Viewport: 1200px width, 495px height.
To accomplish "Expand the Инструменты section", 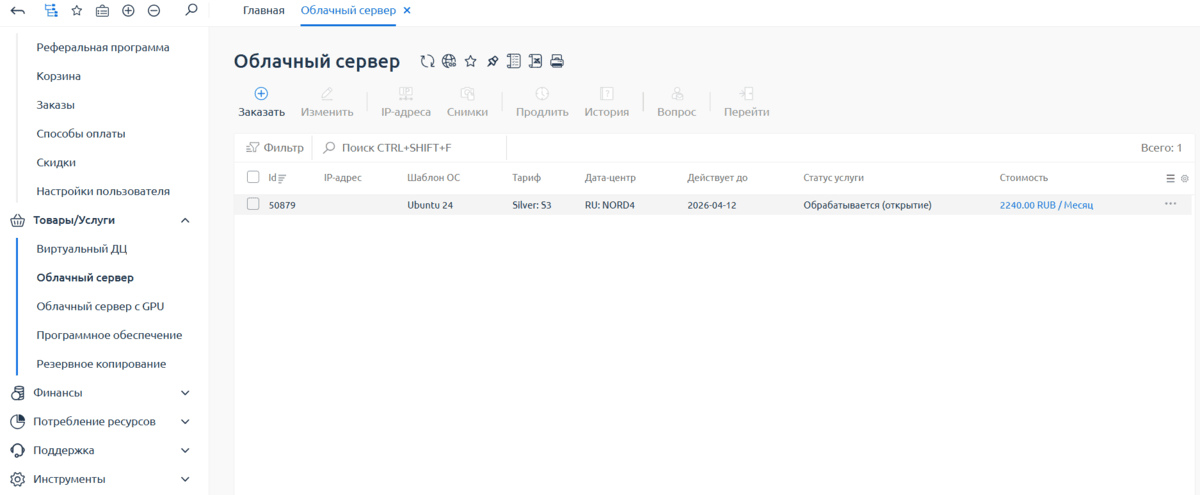I will point(185,479).
